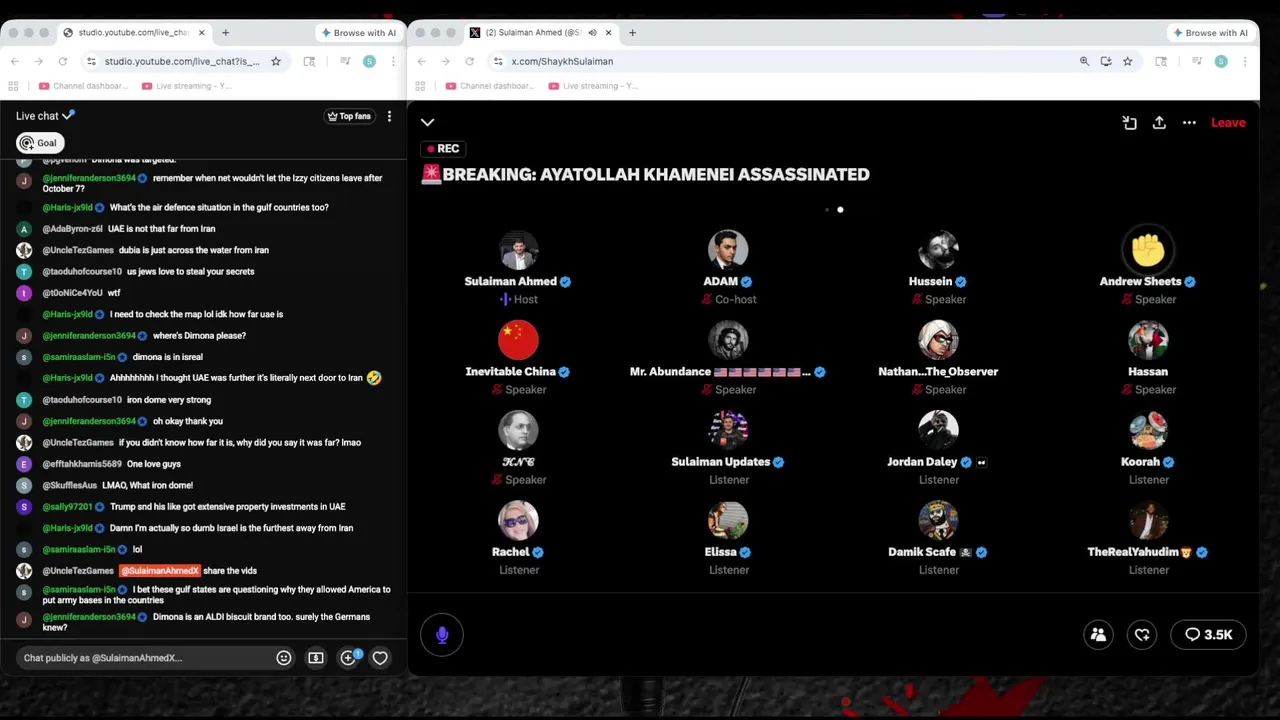Open TheRealYahudim listener avatar
Screen dimensions: 1280x720
point(1148,520)
